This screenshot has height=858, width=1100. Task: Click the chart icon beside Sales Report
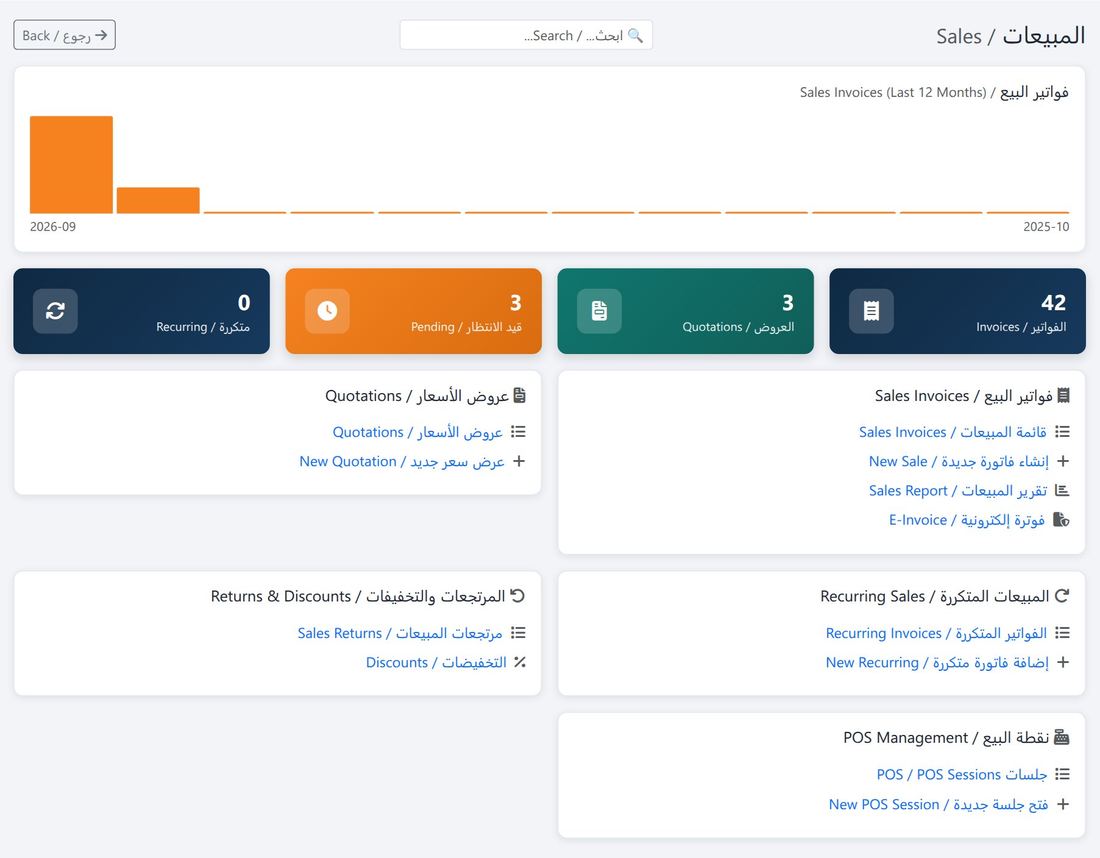pos(1062,490)
